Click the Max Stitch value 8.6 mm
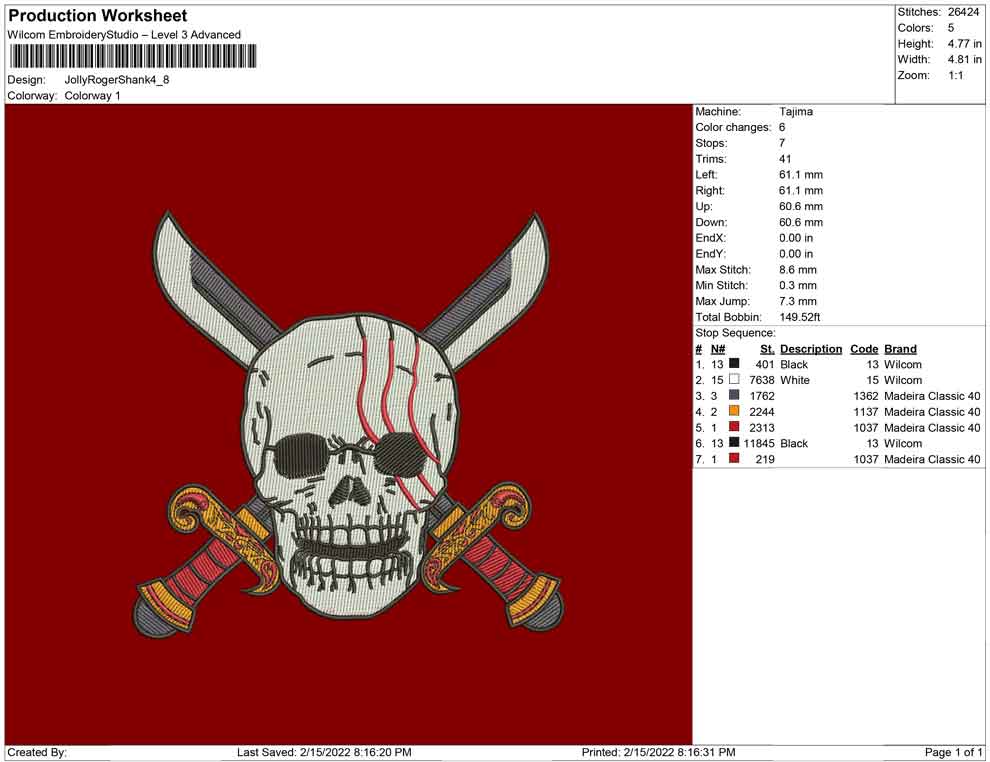The image size is (990, 762). pos(798,270)
